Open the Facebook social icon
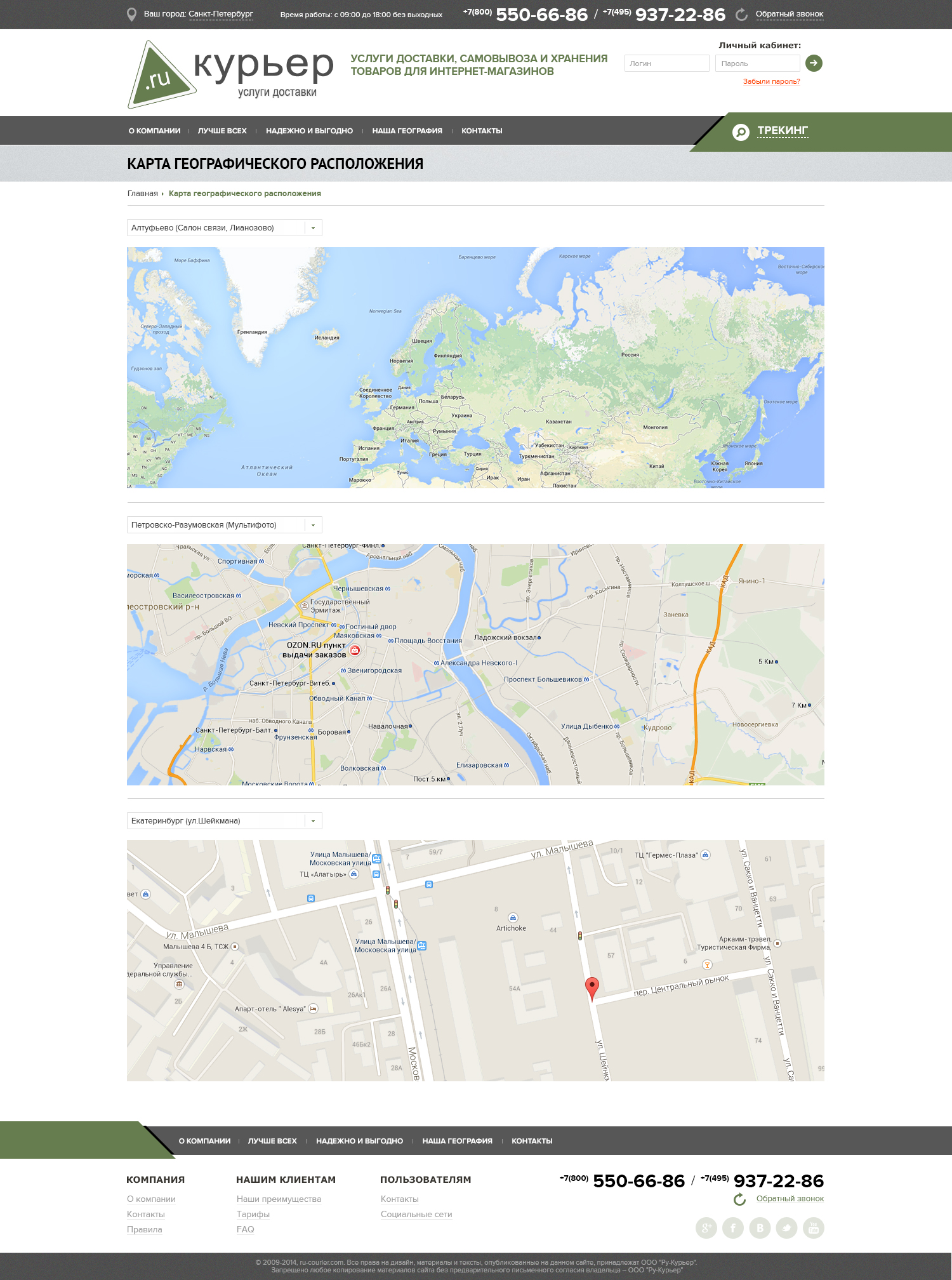Viewport: 952px width, 1280px height. (x=733, y=1228)
